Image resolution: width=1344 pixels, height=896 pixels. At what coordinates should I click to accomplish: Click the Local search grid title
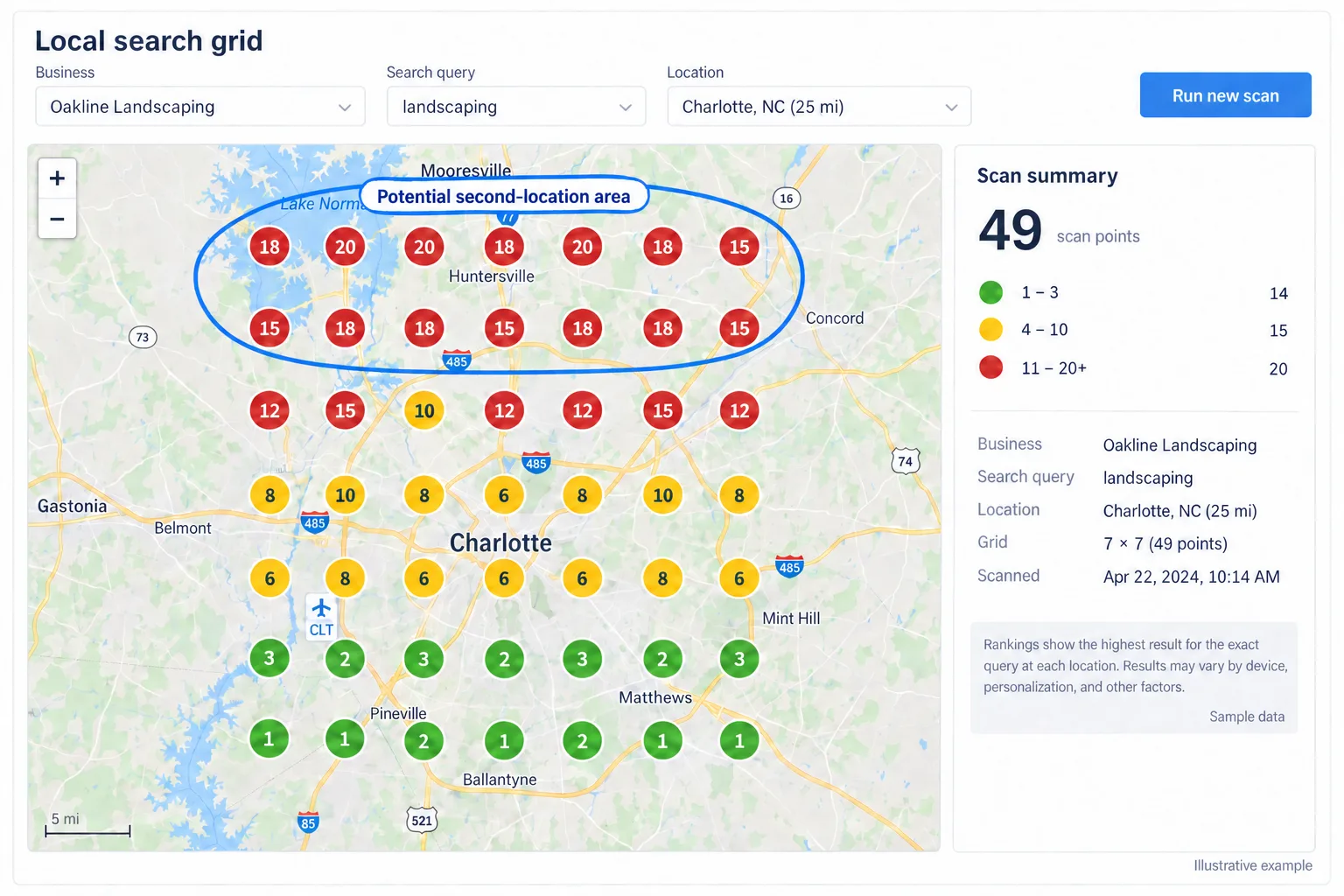click(149, 41)
